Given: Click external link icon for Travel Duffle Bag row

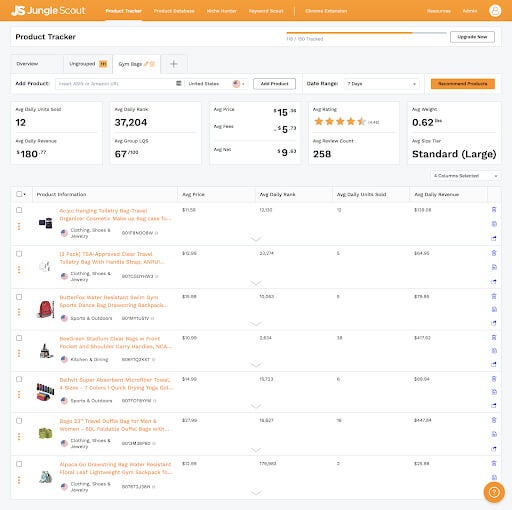Looking at the screenshot, I should pos(494,449).
